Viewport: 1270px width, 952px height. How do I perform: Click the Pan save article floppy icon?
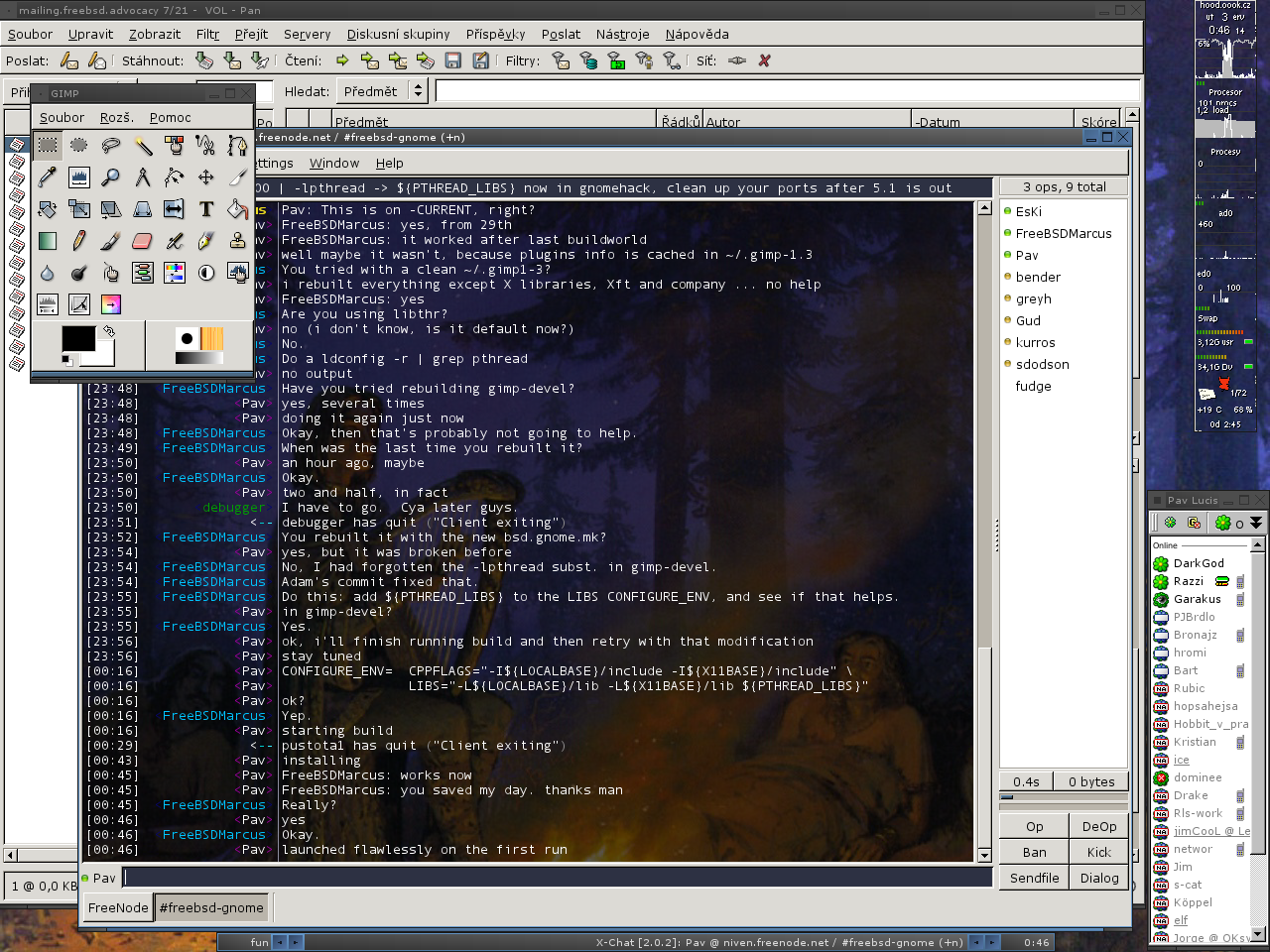click(452, 60)
